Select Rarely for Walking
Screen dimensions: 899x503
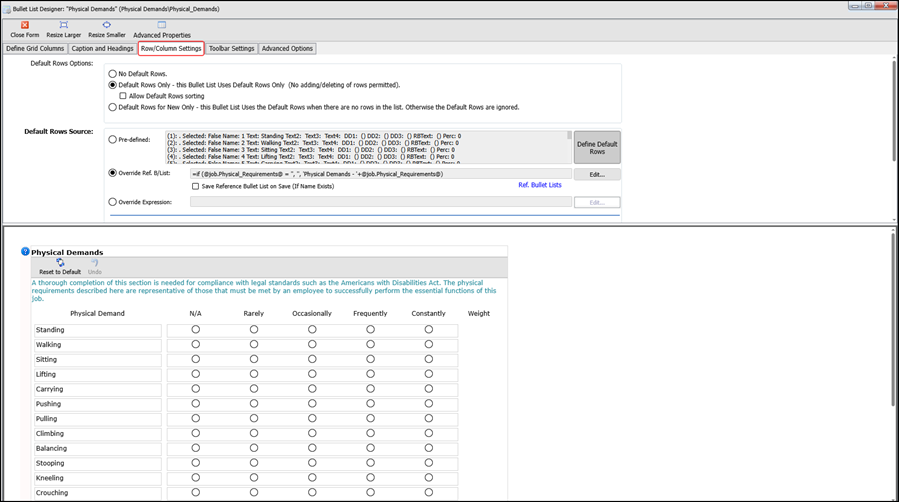tap(254, 345)
